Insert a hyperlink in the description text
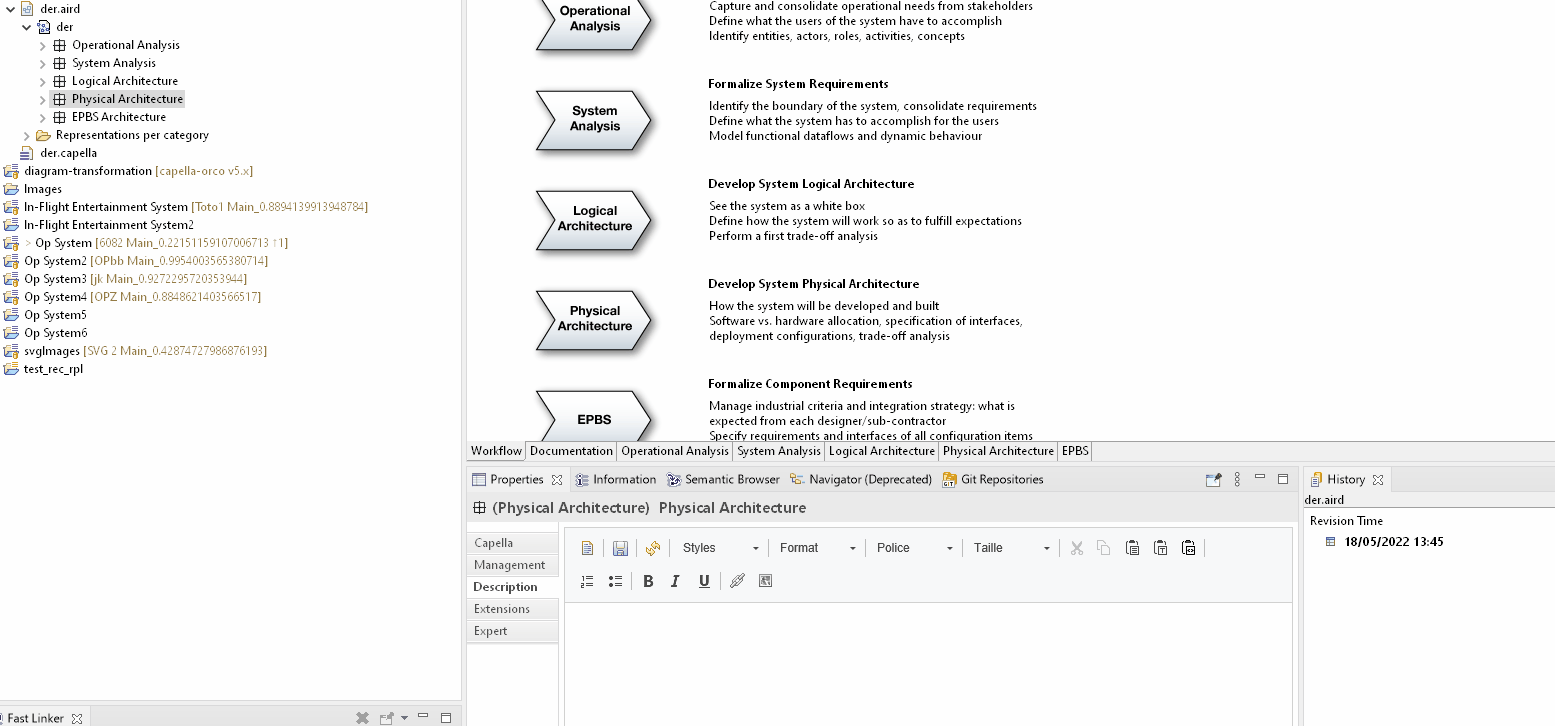Viewport: 1555px width, 726px height. pyautogui.click(x=737, y=581)
